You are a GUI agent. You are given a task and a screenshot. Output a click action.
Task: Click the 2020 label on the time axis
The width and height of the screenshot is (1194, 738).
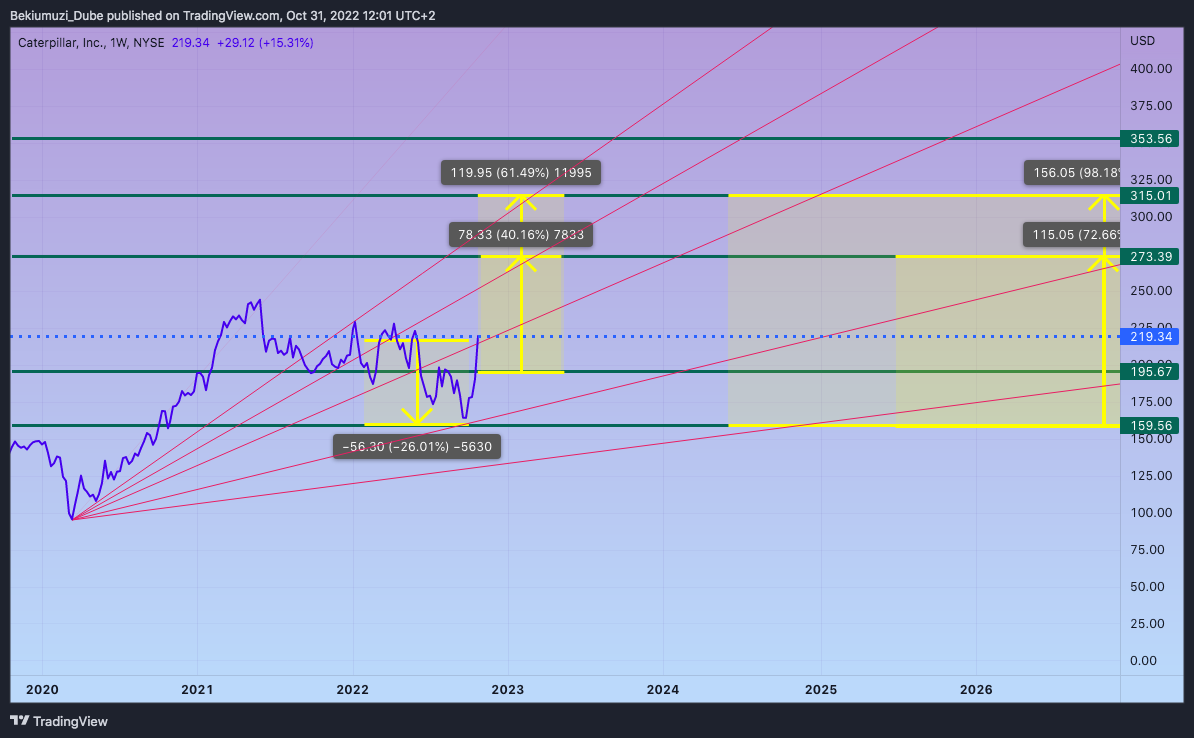[x=42, y=690]
